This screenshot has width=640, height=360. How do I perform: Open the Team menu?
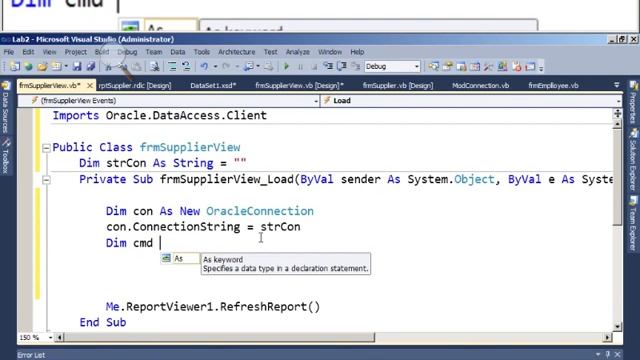(x=154, y=52)
